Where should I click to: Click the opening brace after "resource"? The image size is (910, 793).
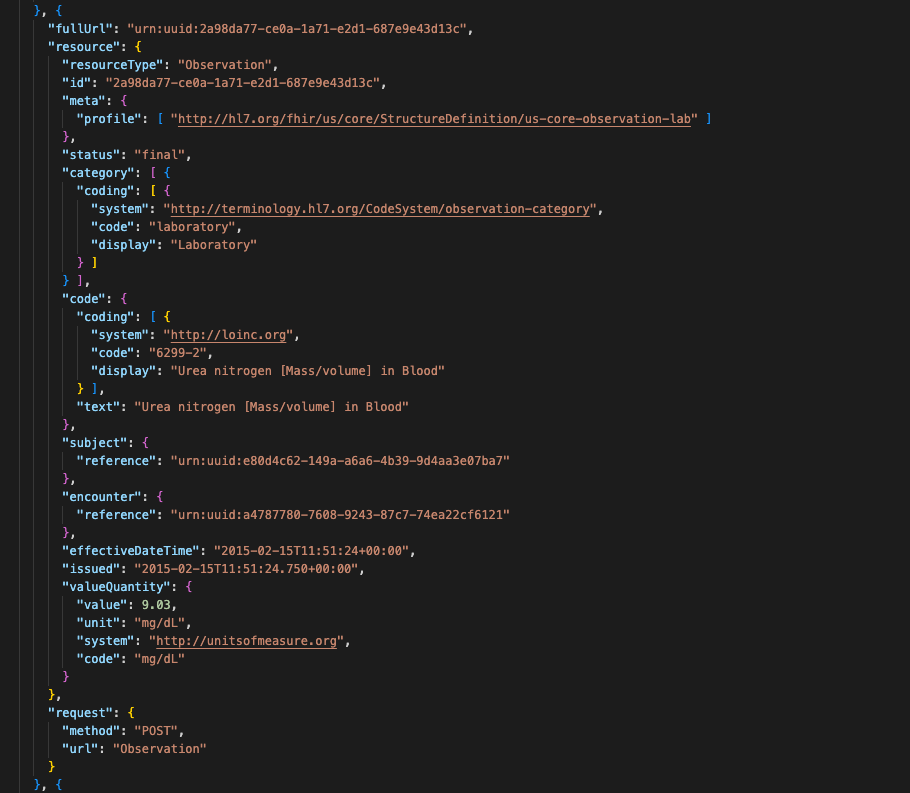[138, 47]
